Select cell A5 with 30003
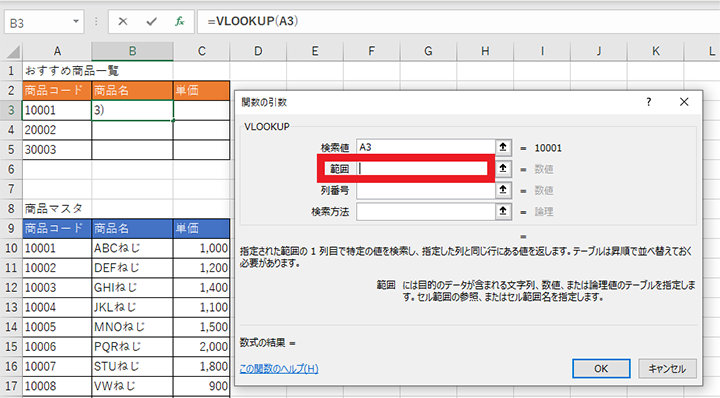This screenshot has height=398, width=720. point(57,150)
